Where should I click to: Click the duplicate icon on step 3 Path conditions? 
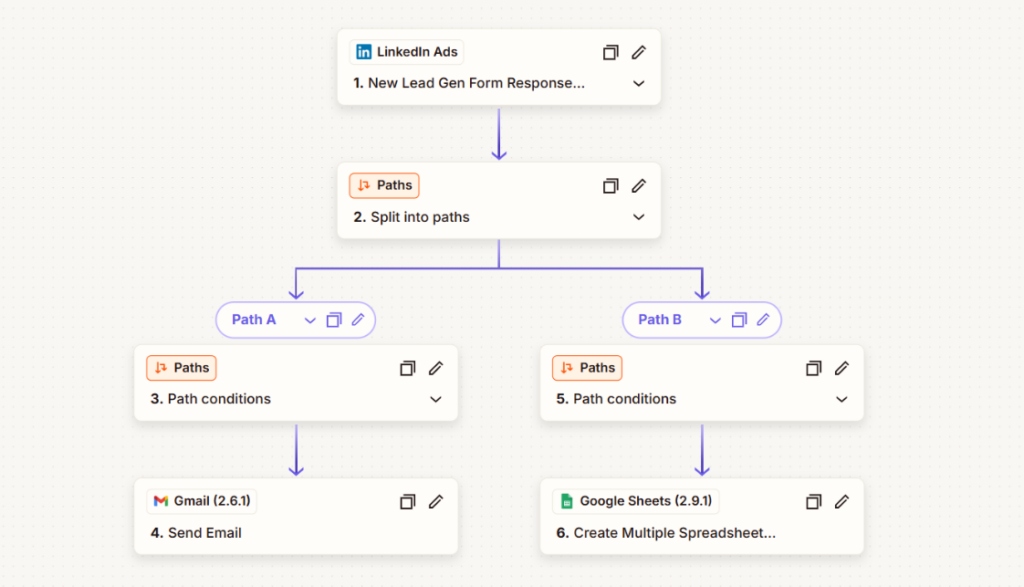pyautogui.click(x=407, y=368)
